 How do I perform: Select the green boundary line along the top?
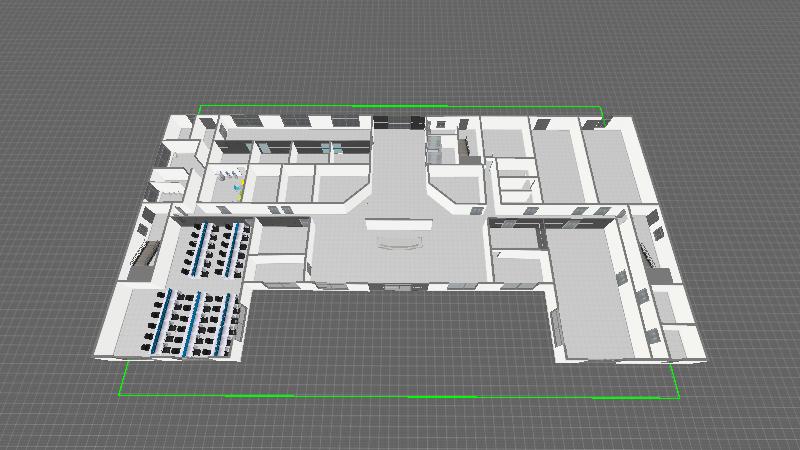(x=400, y=106)
